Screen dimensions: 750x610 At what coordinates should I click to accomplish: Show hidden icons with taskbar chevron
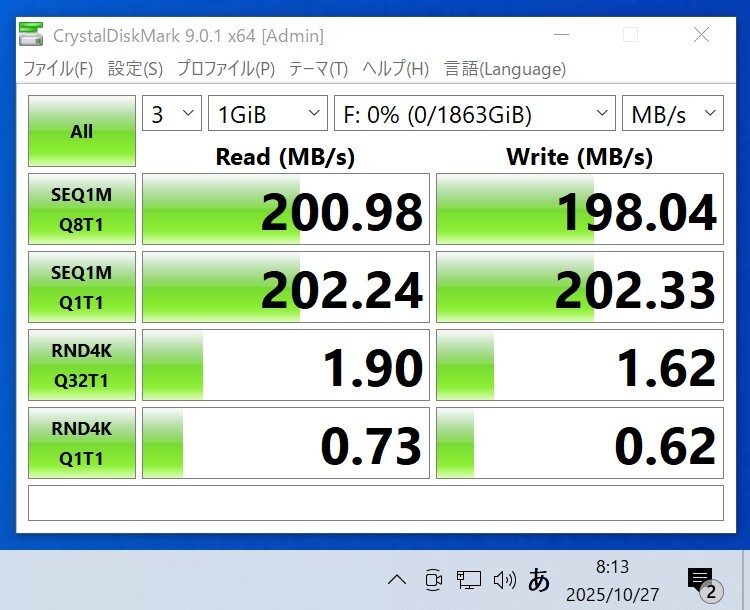[x=397, y=580]
